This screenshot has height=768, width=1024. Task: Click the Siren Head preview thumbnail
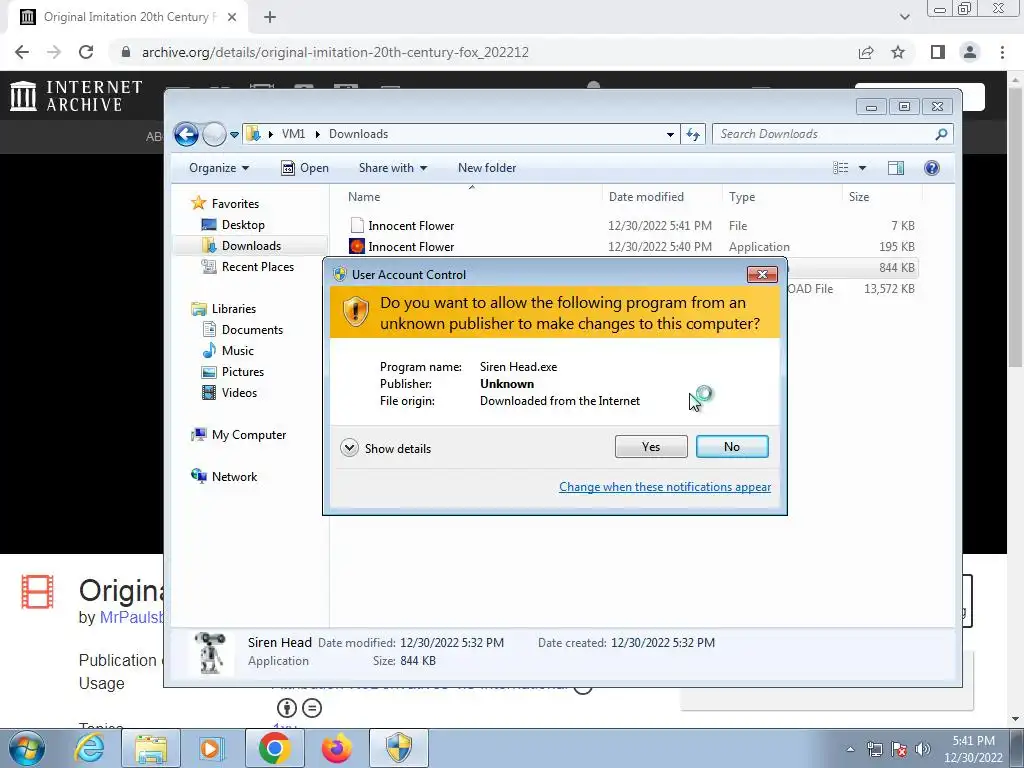(x=210, y=652)
